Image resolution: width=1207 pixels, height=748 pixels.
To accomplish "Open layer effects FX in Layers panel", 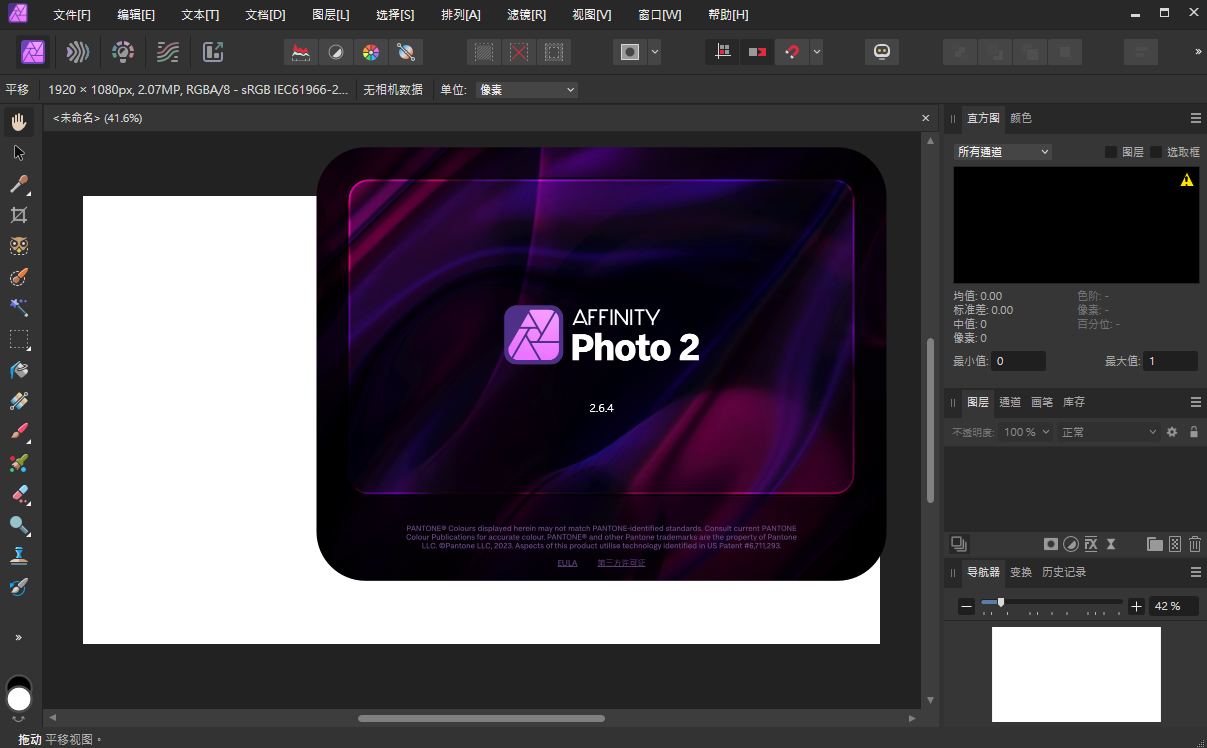I will [x=1091, y=544].
